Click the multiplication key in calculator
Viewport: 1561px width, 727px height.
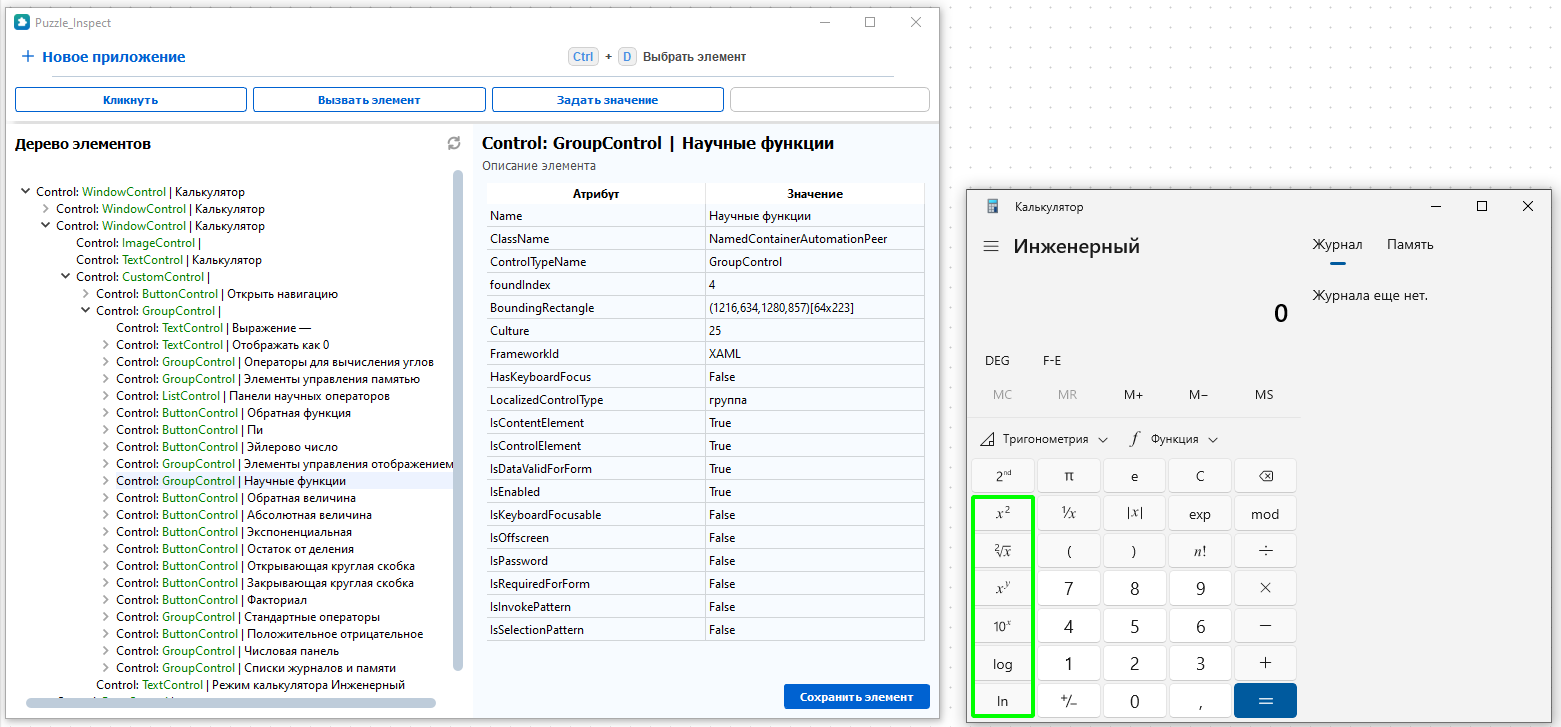coord(1265,589)
